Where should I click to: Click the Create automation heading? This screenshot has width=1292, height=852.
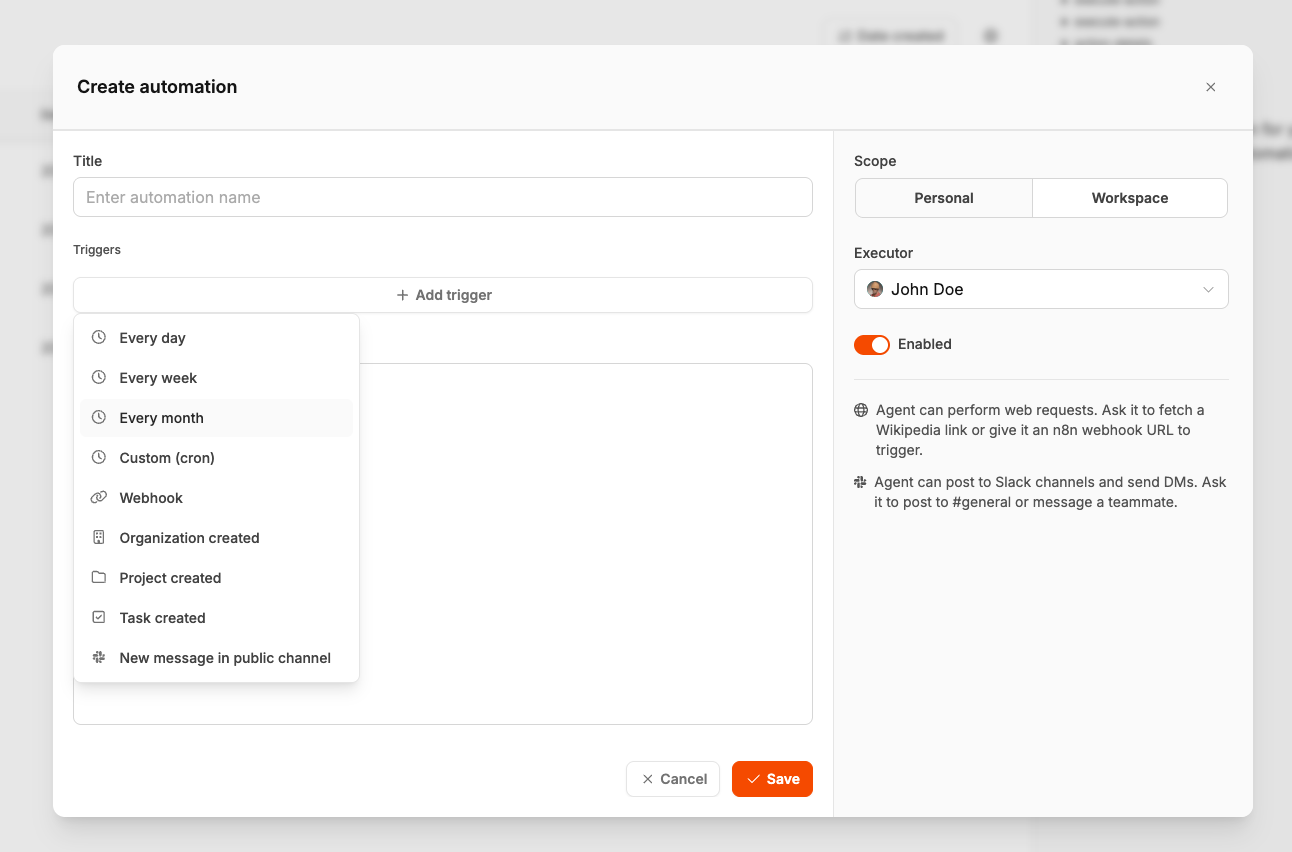pos(157,87)
